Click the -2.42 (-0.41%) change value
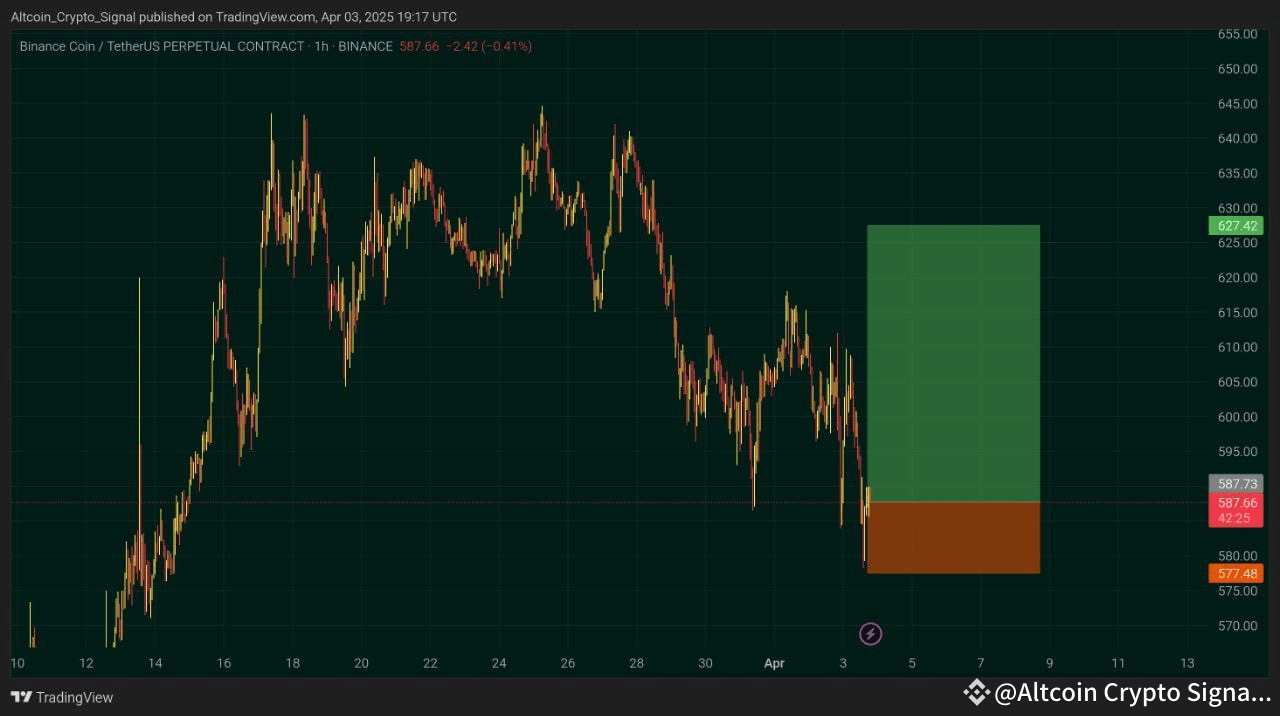This screenshot has height=716, width=1280. coord(489,47)
